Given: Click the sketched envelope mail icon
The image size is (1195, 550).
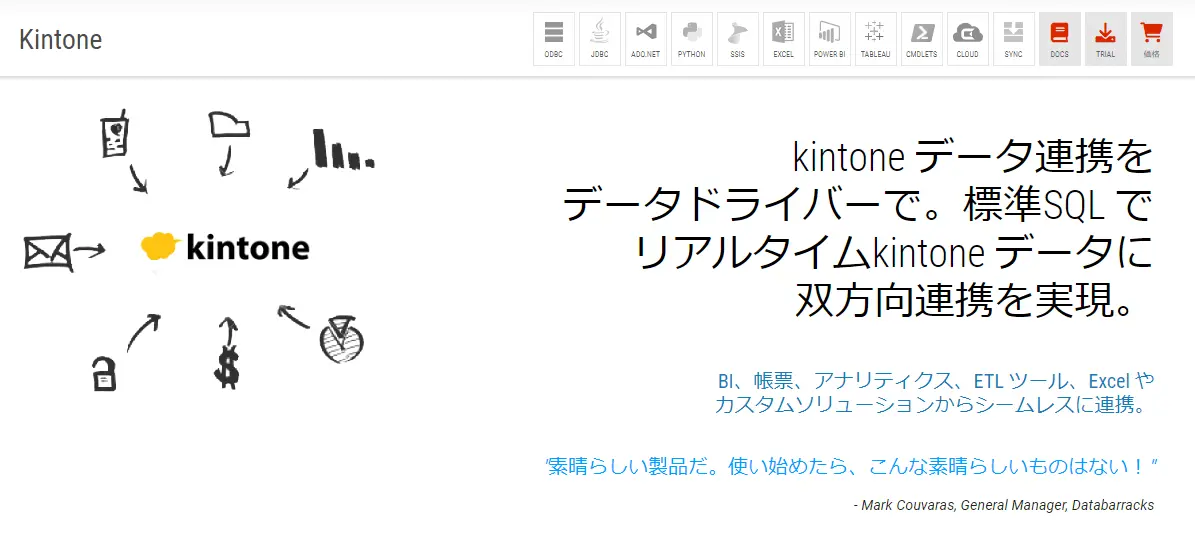Looking at the screenshot, I should tap(47, 252).
